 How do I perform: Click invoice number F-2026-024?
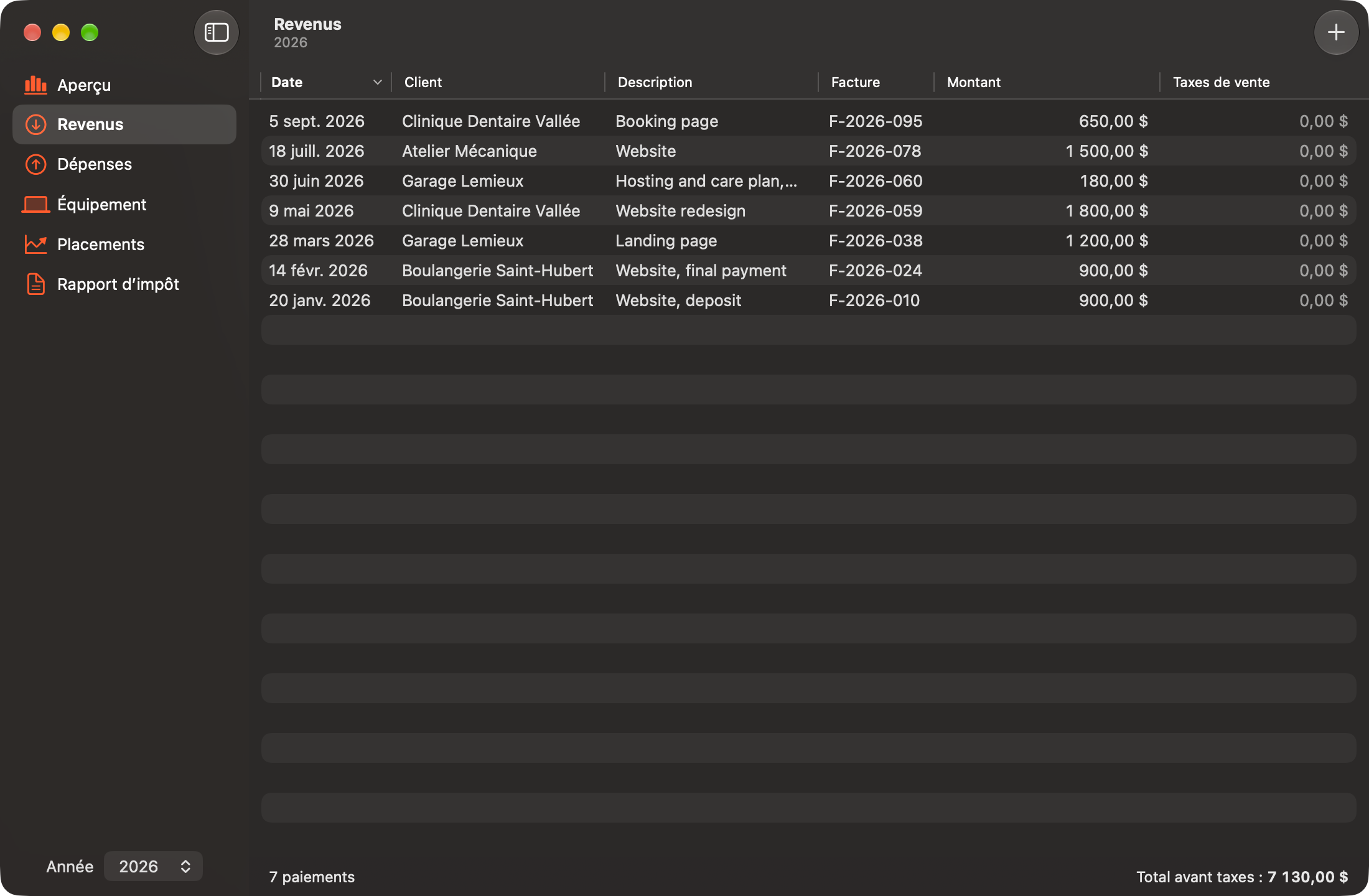point(876,271)
